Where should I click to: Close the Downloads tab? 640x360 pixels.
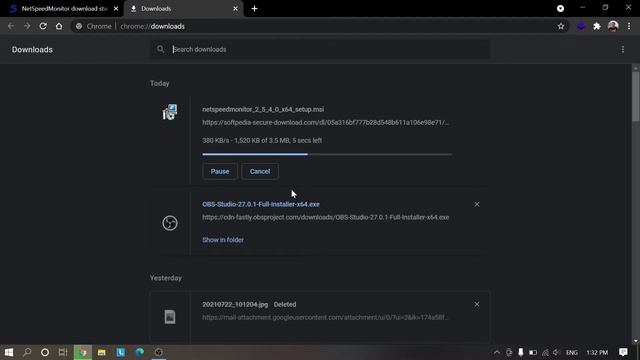click(x=236, y=9)
